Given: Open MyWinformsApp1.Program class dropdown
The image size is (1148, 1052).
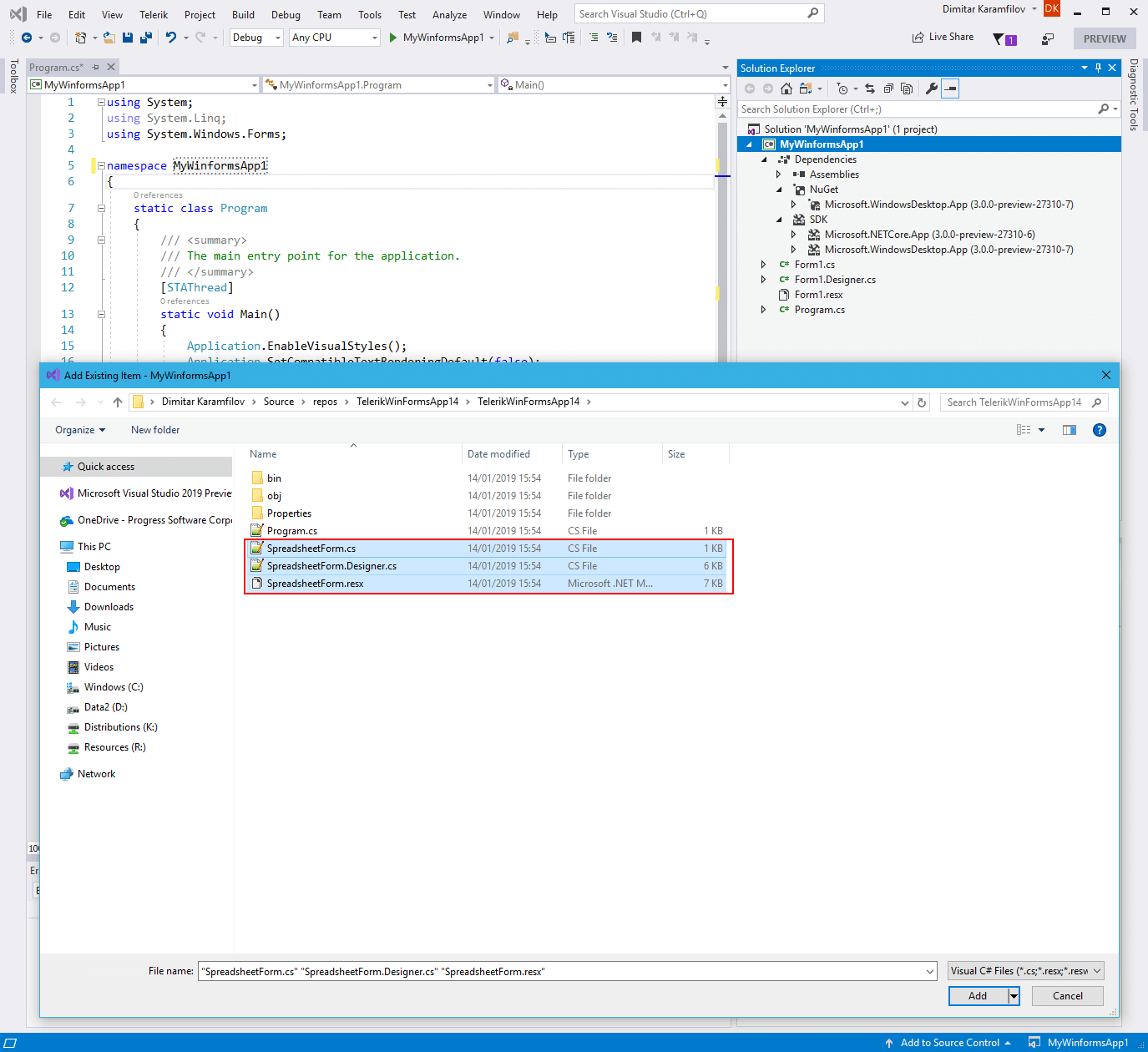Looking at the screenshot, I should (x=379, y=85).
